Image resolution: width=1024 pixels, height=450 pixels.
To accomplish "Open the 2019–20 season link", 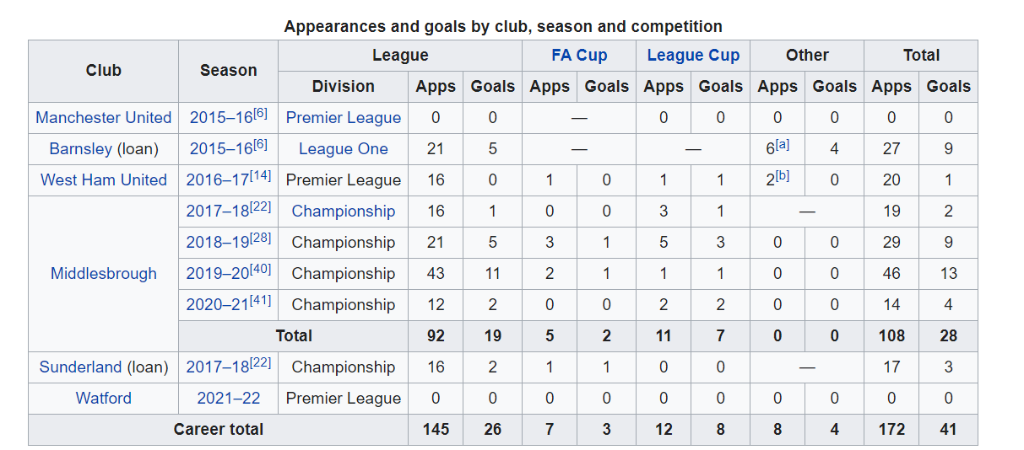I will [x=217, y=274].
